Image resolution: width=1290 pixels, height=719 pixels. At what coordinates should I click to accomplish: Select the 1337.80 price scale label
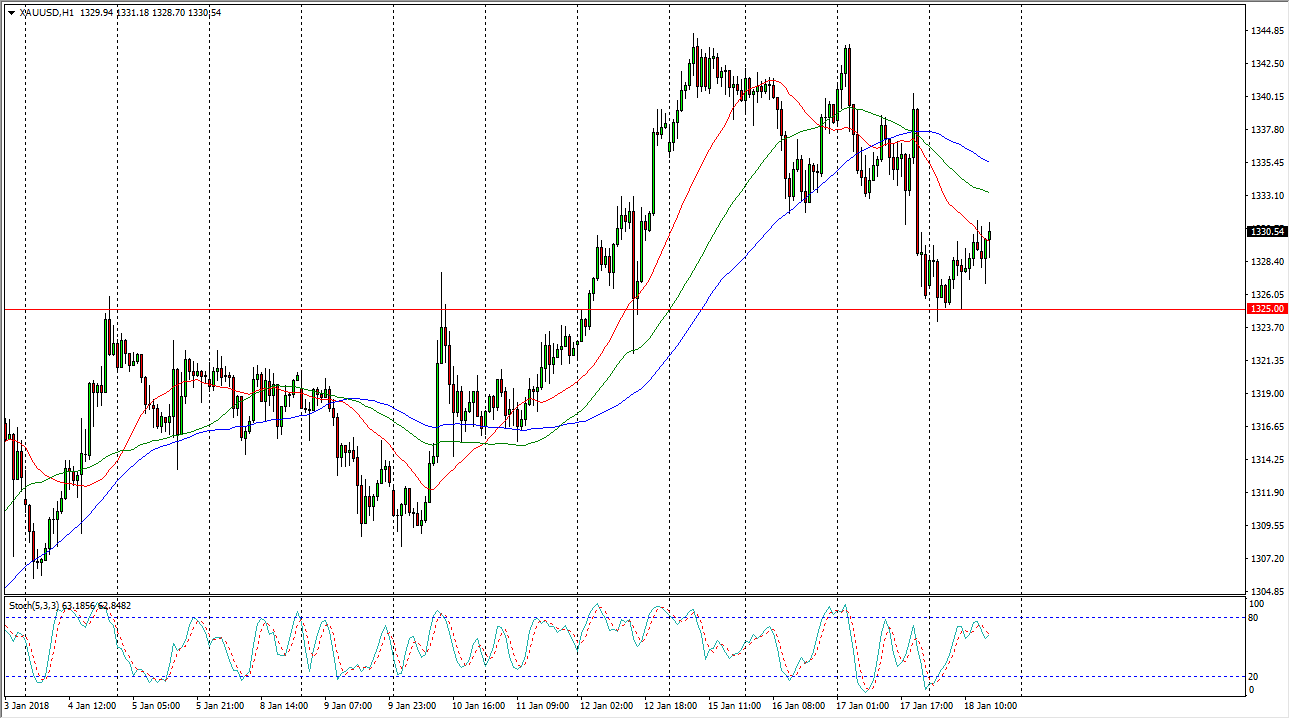[x=1266, y=130]
